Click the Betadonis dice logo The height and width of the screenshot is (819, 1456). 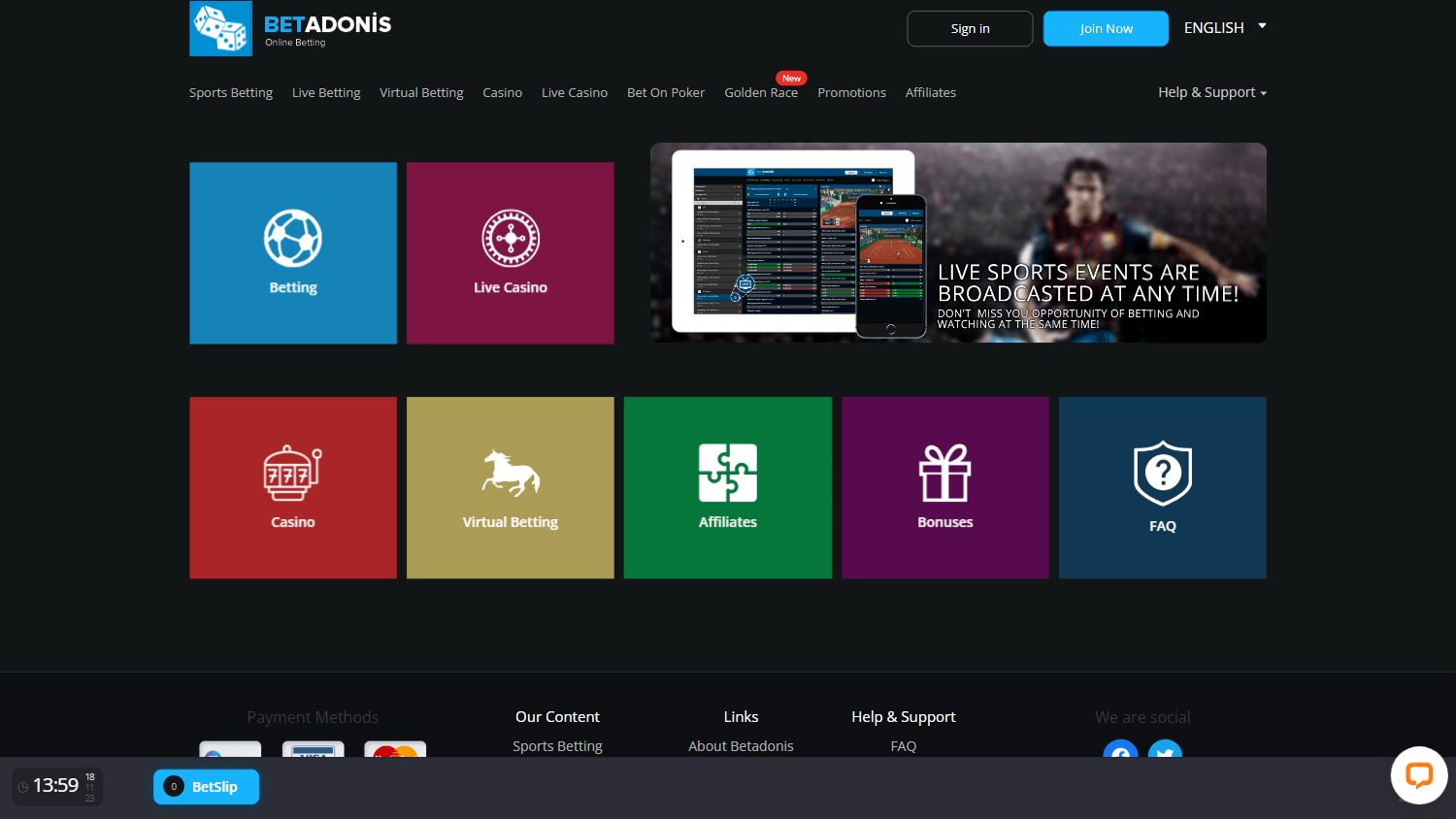220,28
